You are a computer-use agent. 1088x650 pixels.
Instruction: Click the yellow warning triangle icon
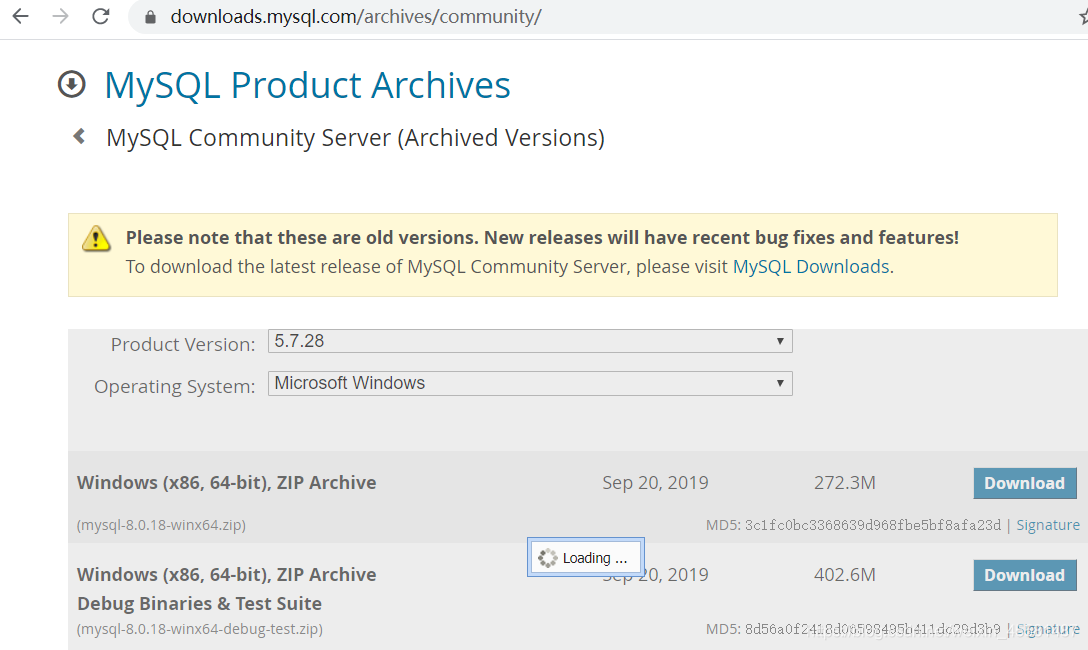pos(96,238)
